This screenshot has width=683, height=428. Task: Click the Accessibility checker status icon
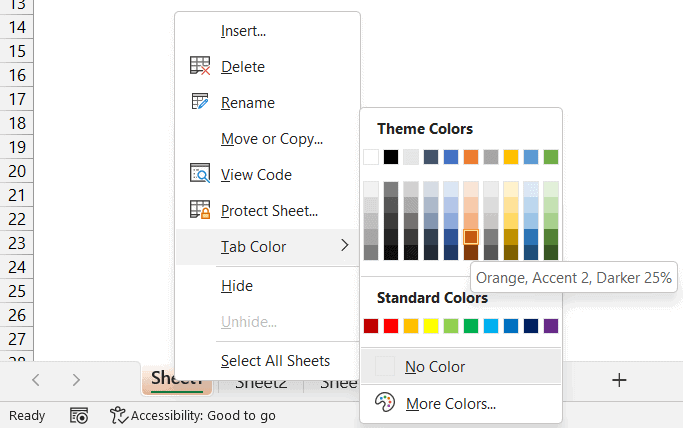[119, 415]
